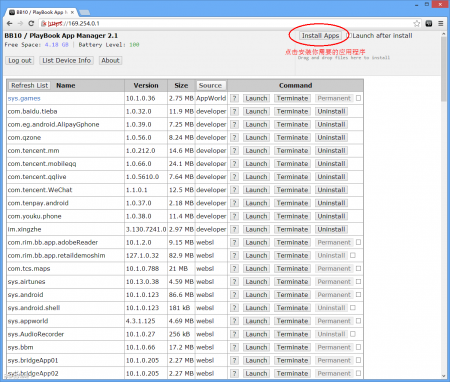
Task: Uninstall com.tencent.WeChat
Action: point(331,190)
